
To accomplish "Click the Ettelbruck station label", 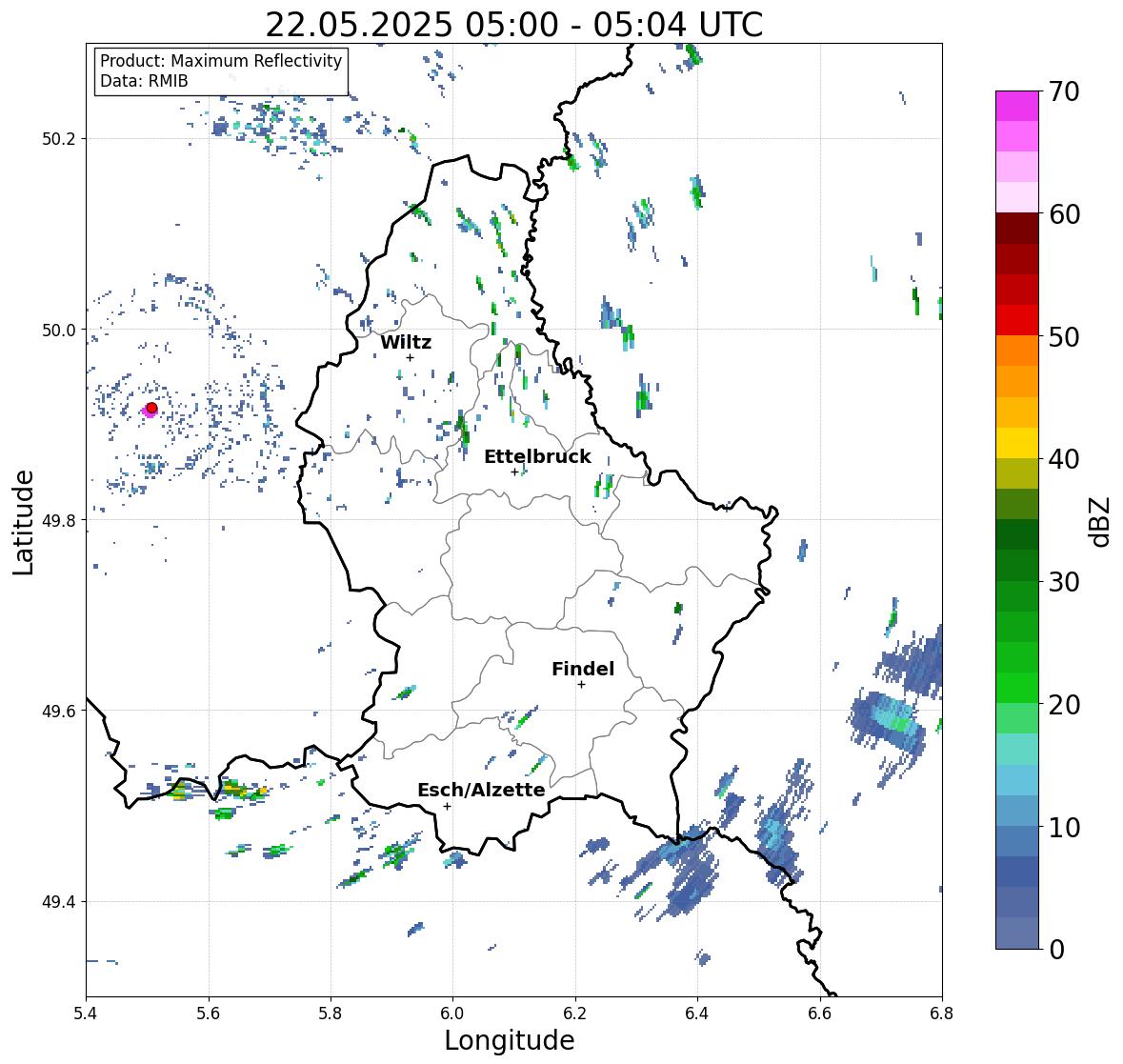I will tap(537, 457).
